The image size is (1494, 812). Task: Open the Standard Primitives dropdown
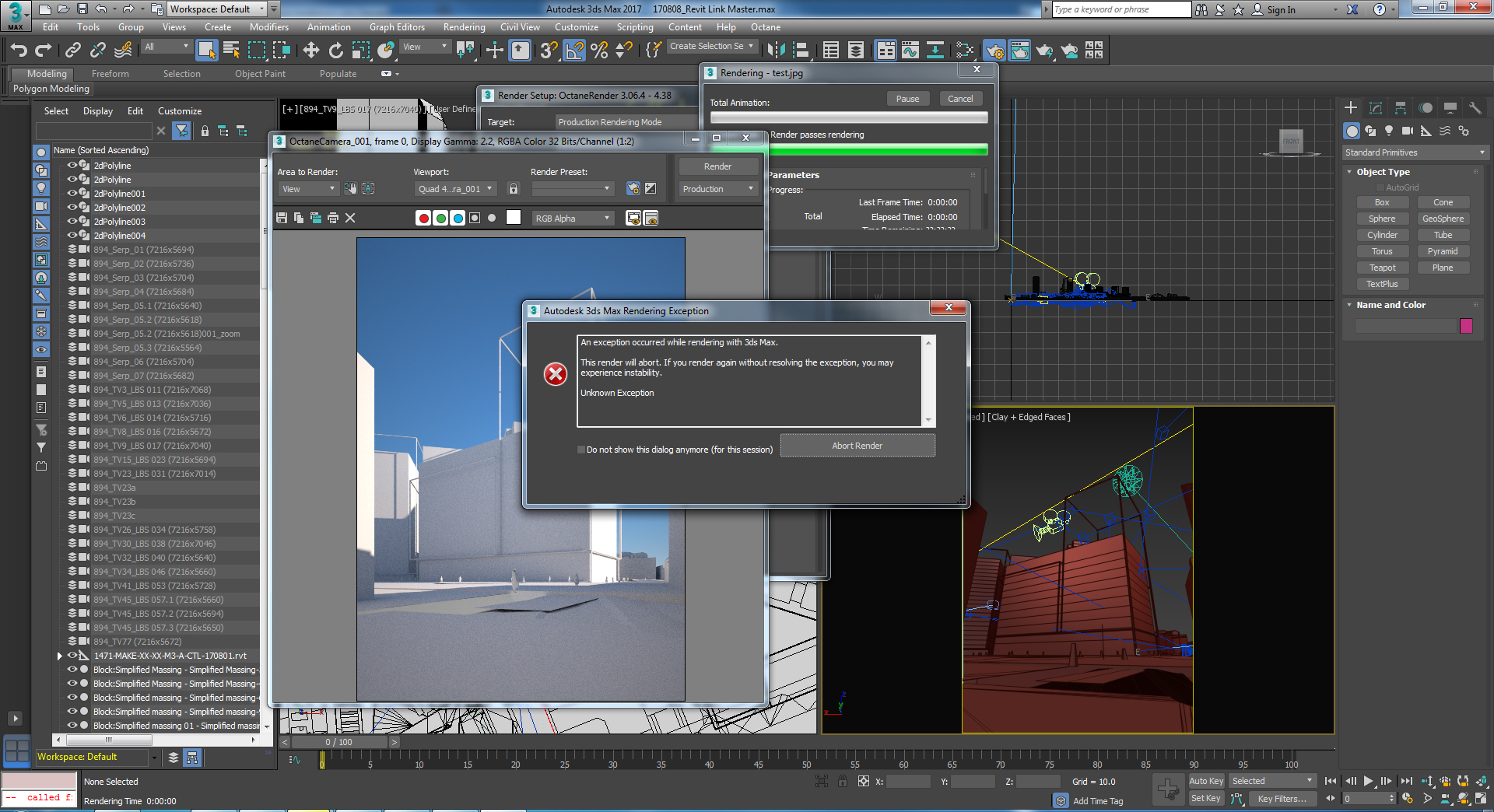1415,152
